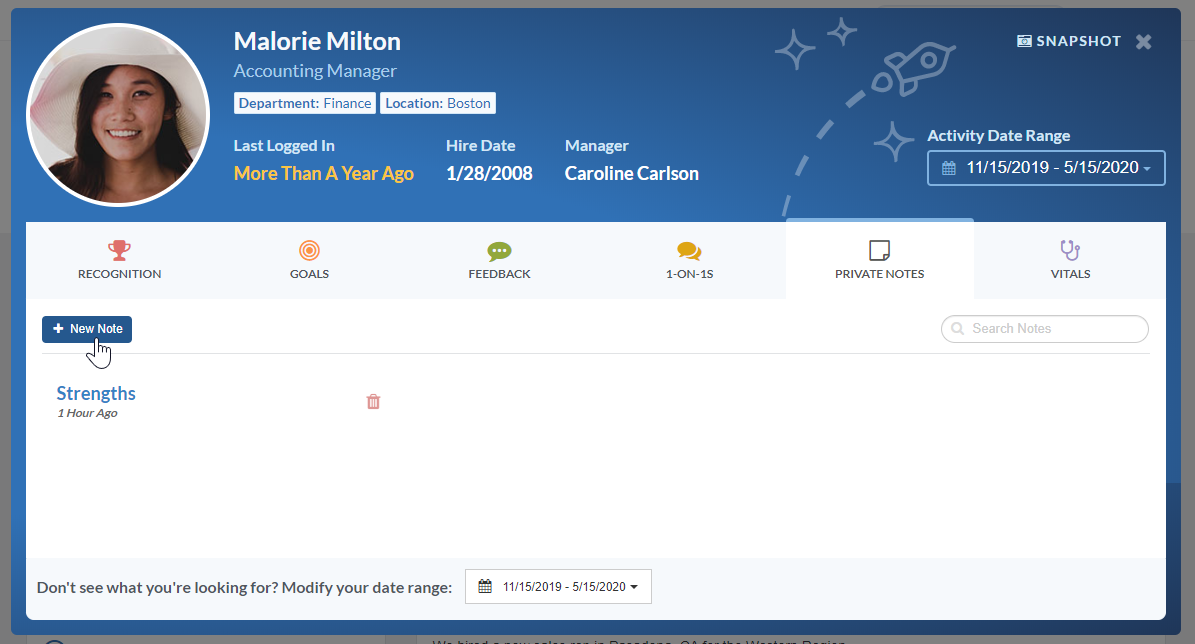Open the Strengths note
This screenshot has height=644, width=1195.
pyautogui.click(x=95, y=393)
